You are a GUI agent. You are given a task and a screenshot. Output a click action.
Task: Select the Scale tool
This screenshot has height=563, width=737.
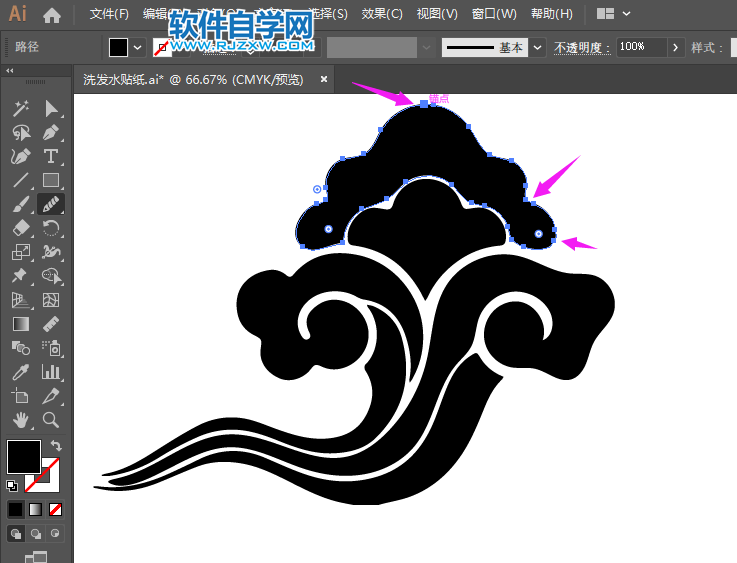(21, 252)
